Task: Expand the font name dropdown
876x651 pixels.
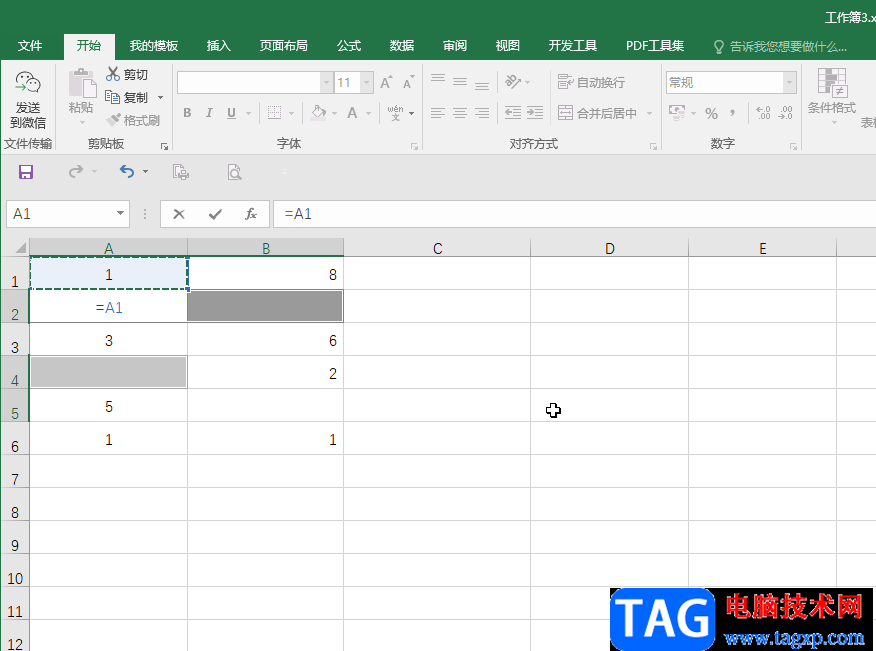Action: (326, 83)
